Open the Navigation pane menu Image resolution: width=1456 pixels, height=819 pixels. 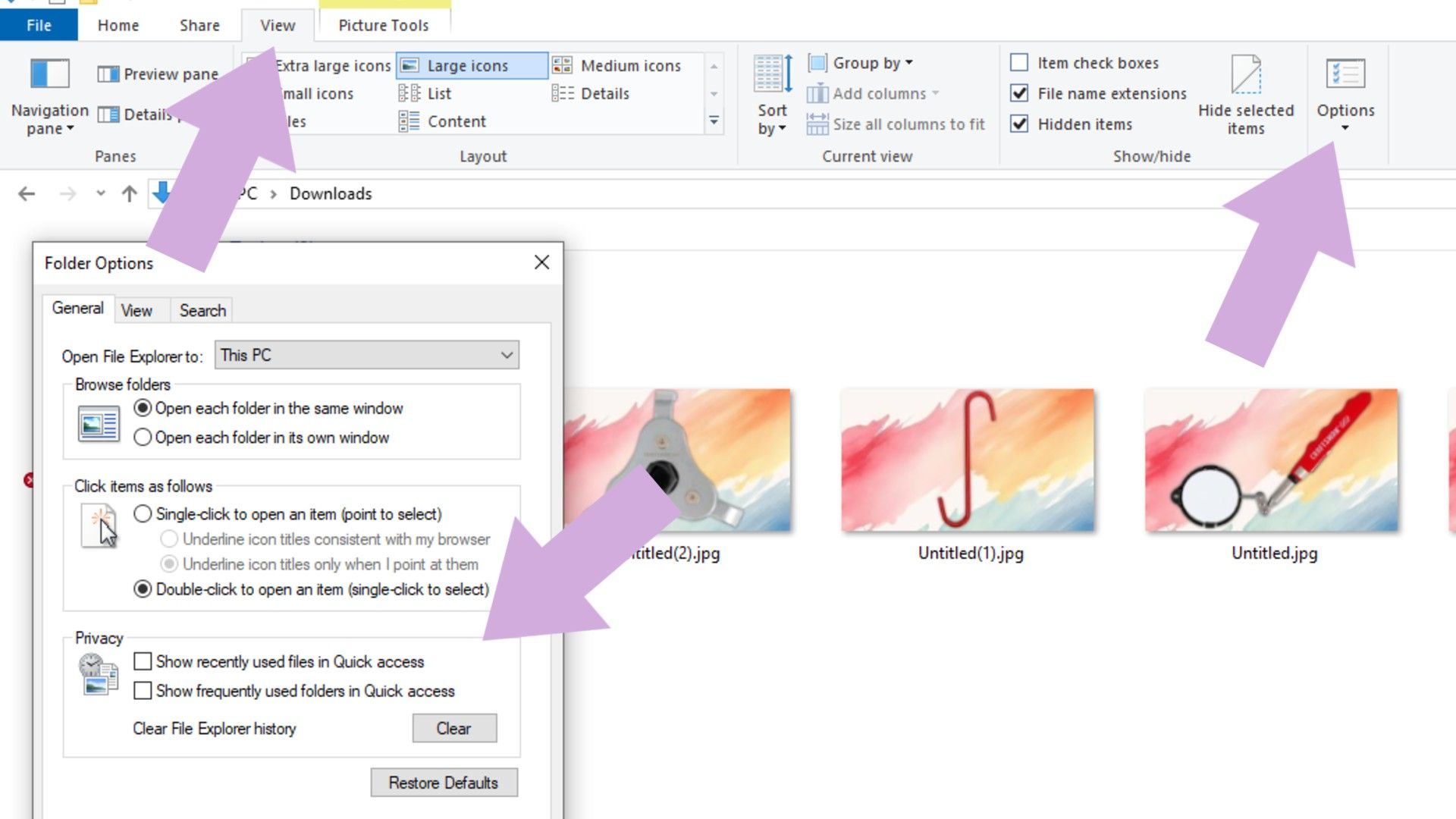pyautogui.click(x=49, y=96)
